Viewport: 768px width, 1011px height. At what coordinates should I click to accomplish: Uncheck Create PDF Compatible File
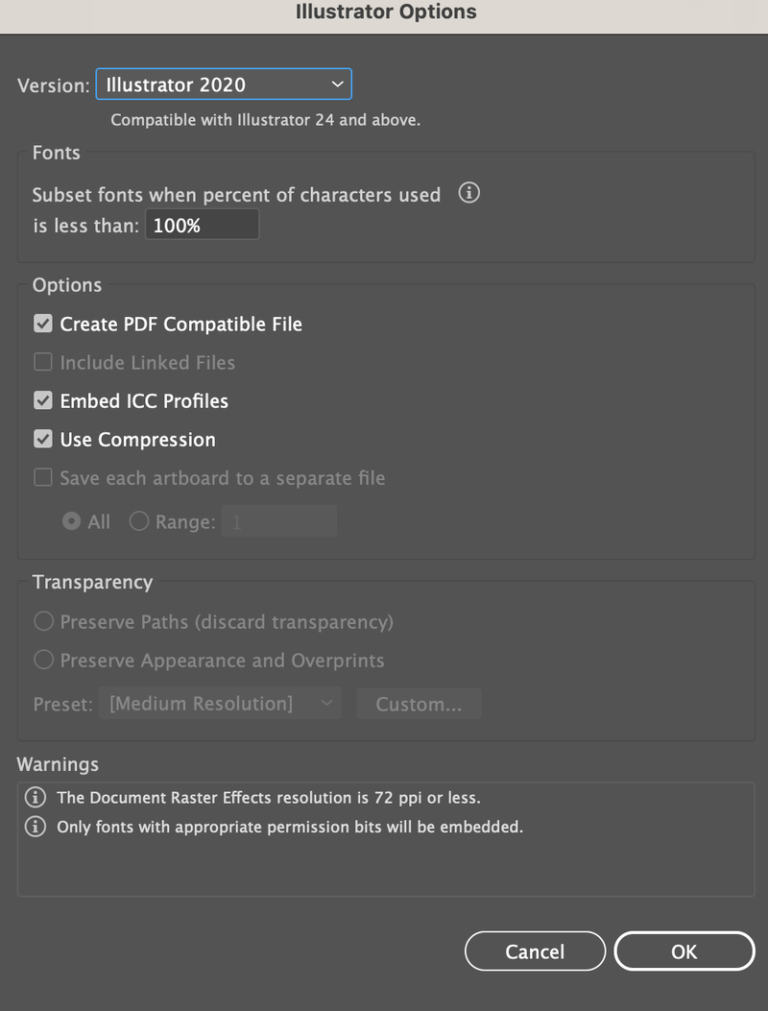click(43, 323)
